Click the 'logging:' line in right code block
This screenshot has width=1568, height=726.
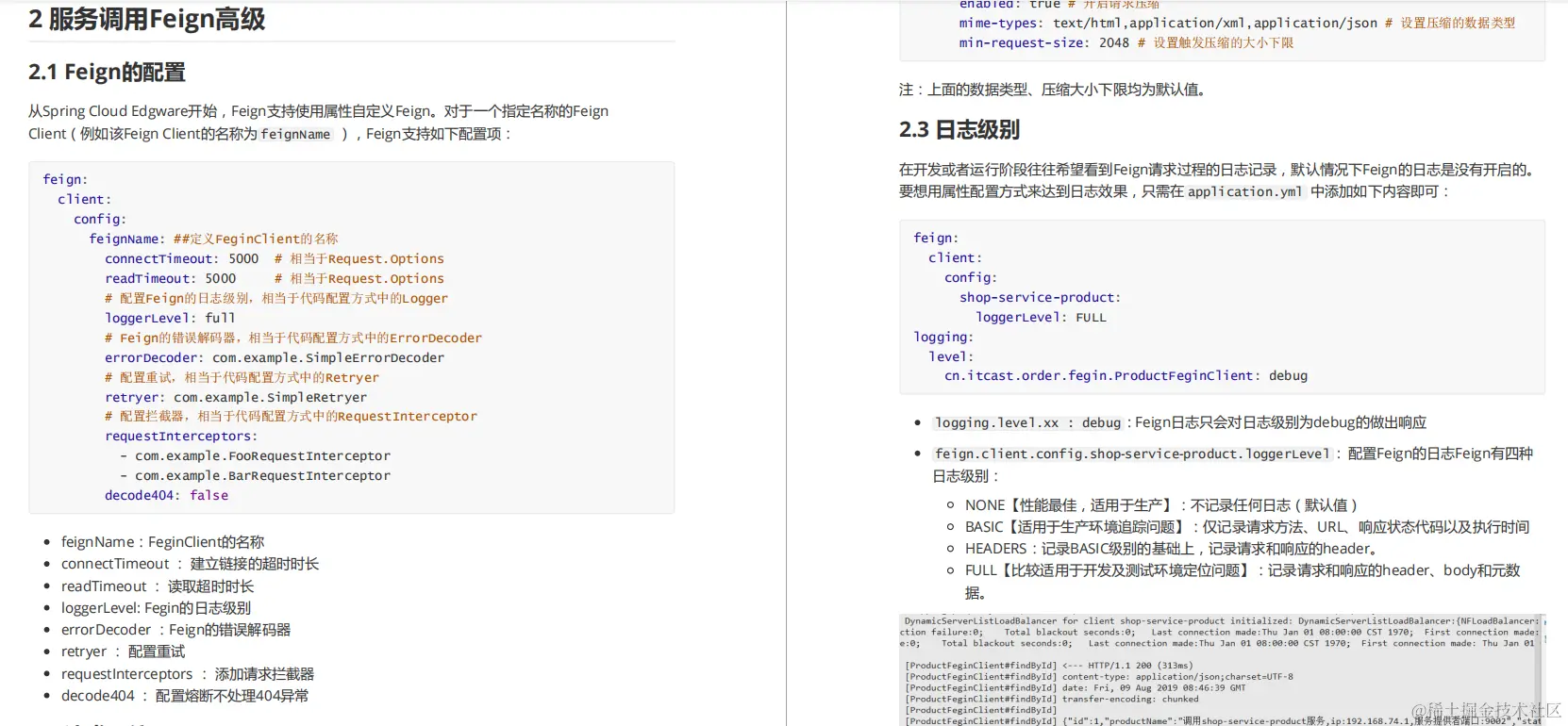[x=943, y=337]
